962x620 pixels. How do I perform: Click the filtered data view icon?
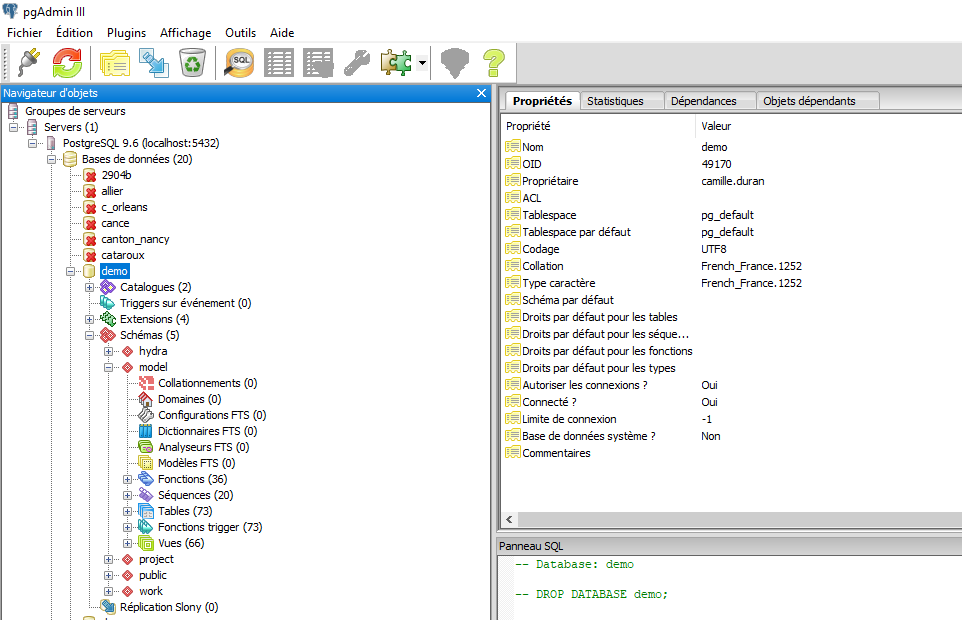(318, 63)
